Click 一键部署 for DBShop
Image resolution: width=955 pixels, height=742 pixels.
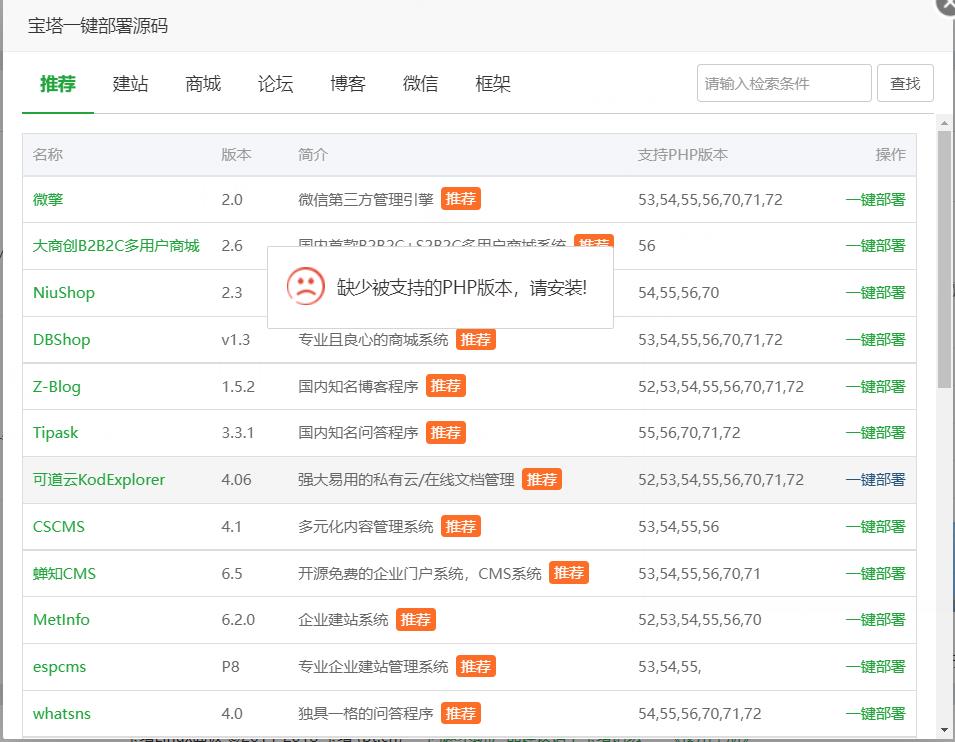coord(875,339)
